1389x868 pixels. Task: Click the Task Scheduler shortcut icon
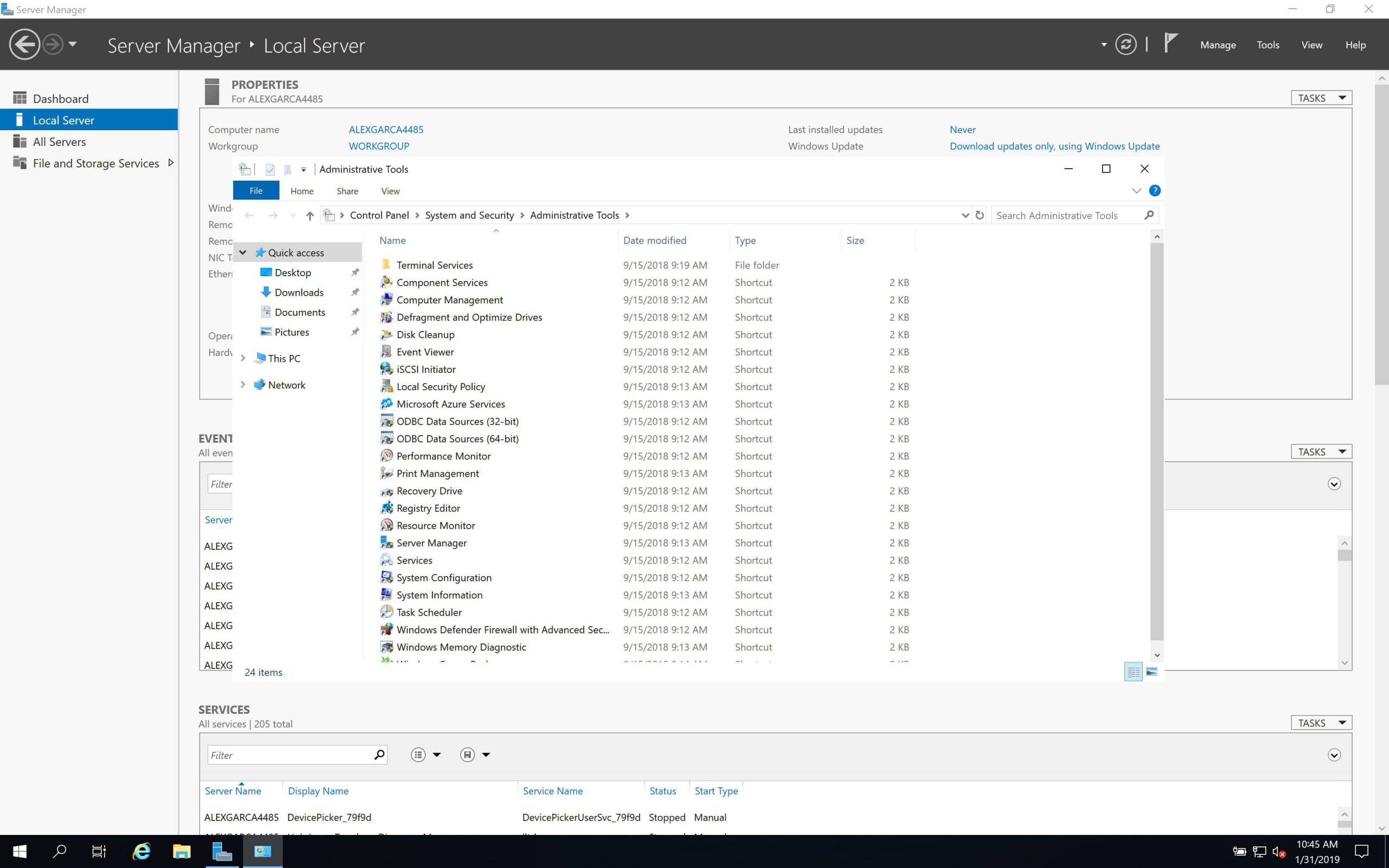pyautogui.click(x=387, y=612)
